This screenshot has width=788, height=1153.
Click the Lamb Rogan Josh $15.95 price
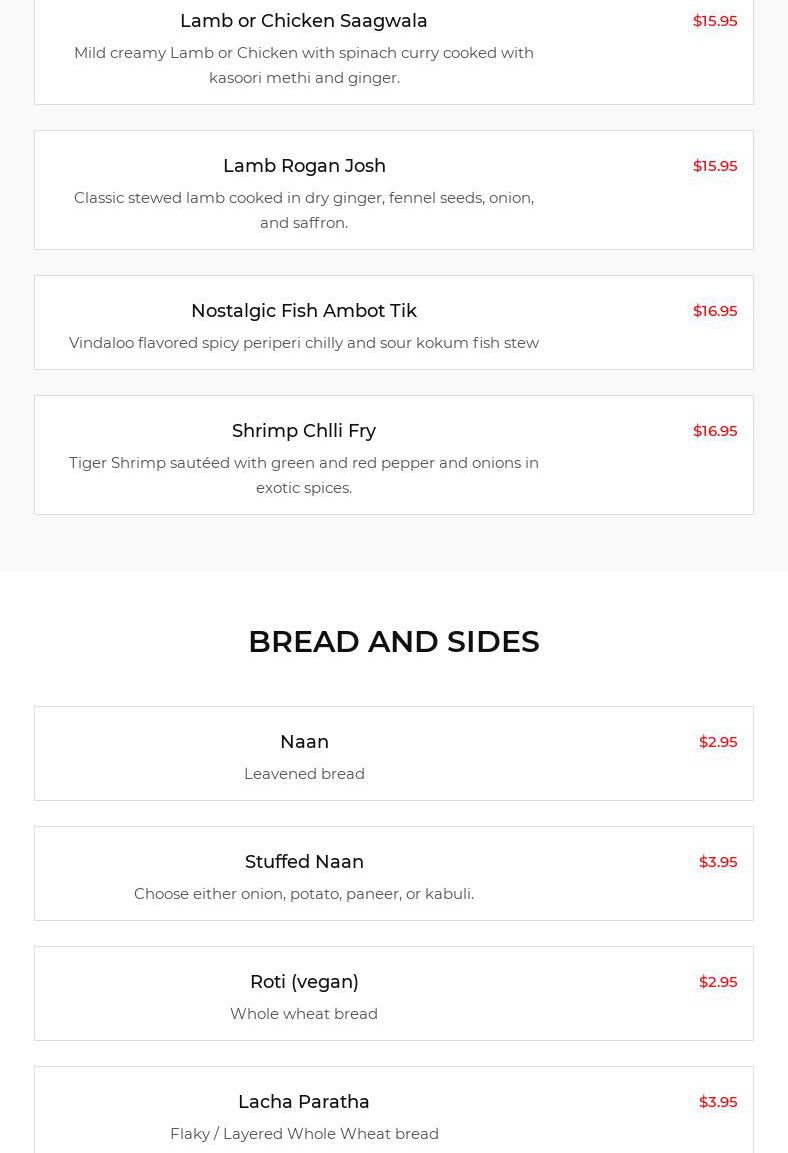pyautogui.click(x=714, y=166)
